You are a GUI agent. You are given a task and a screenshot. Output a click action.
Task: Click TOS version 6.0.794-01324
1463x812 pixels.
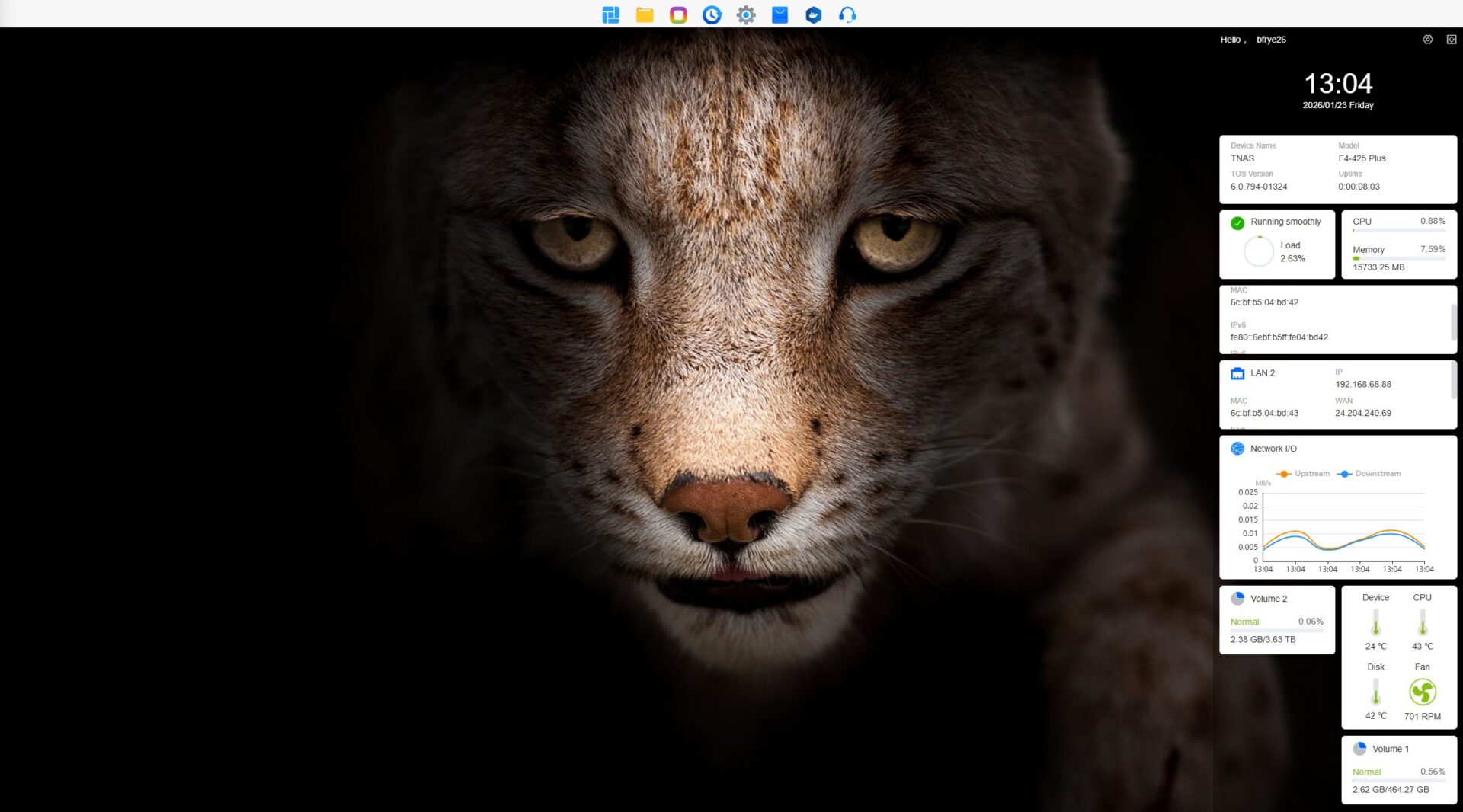(x=1259, y=187)
